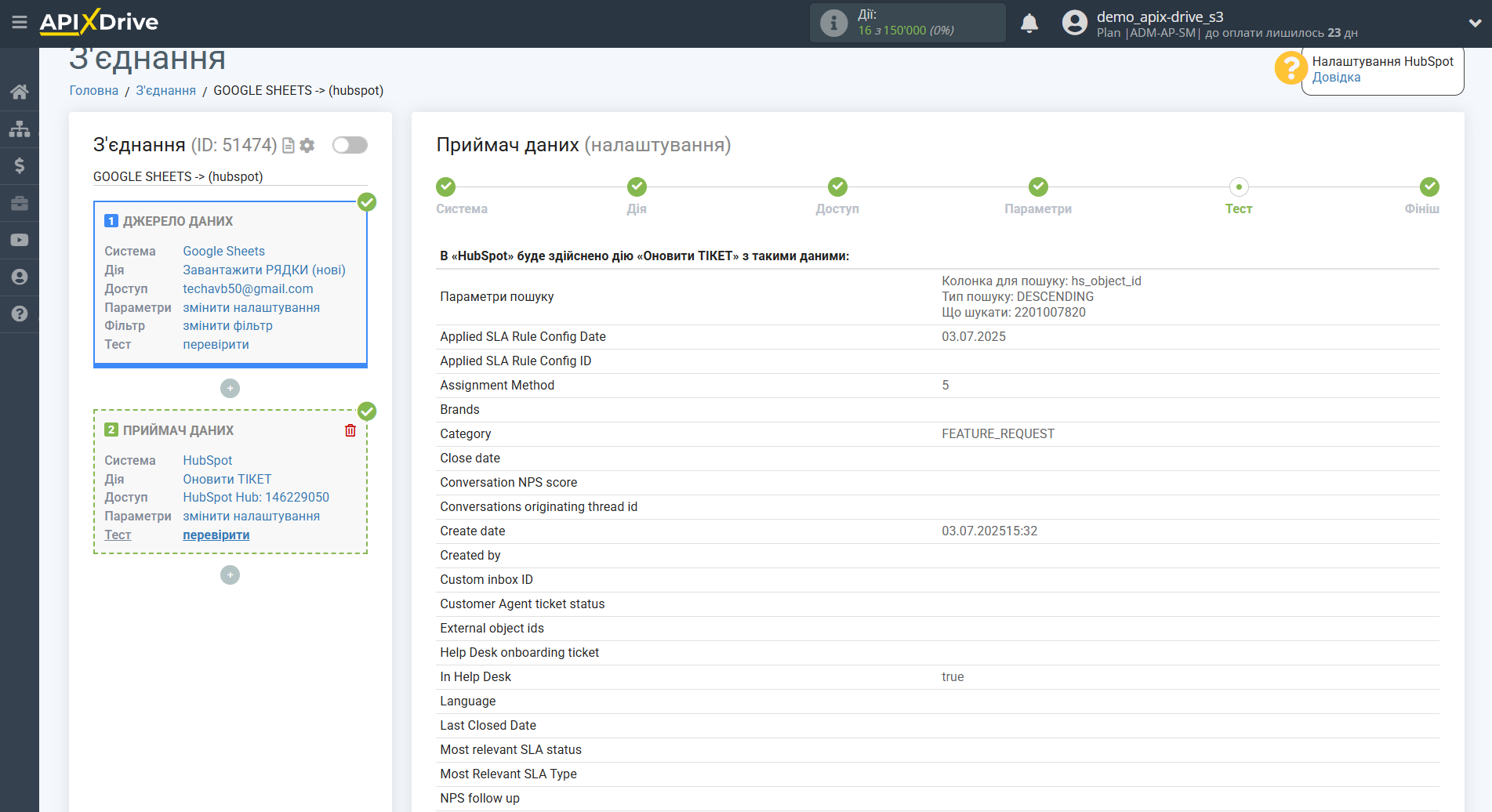Select the Most Relevant SLA Type row
This screenshot has height=812, width=1492.
938,774
